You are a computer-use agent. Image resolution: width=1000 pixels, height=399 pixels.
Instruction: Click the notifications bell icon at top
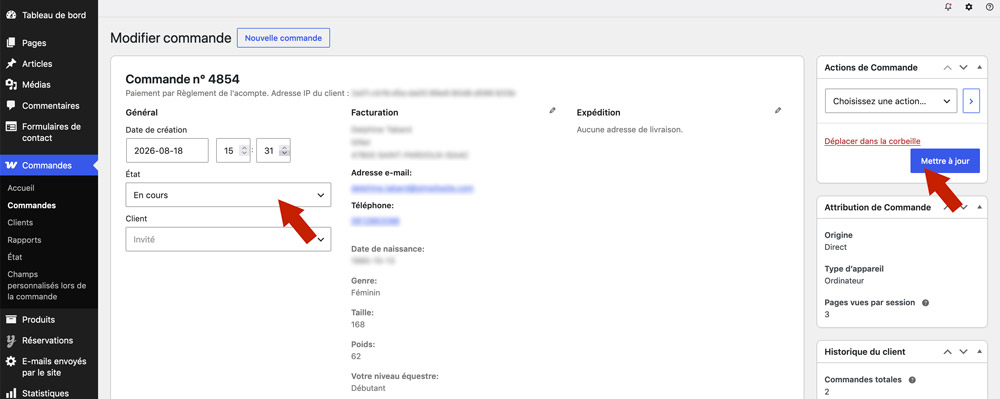coord(948,7)
